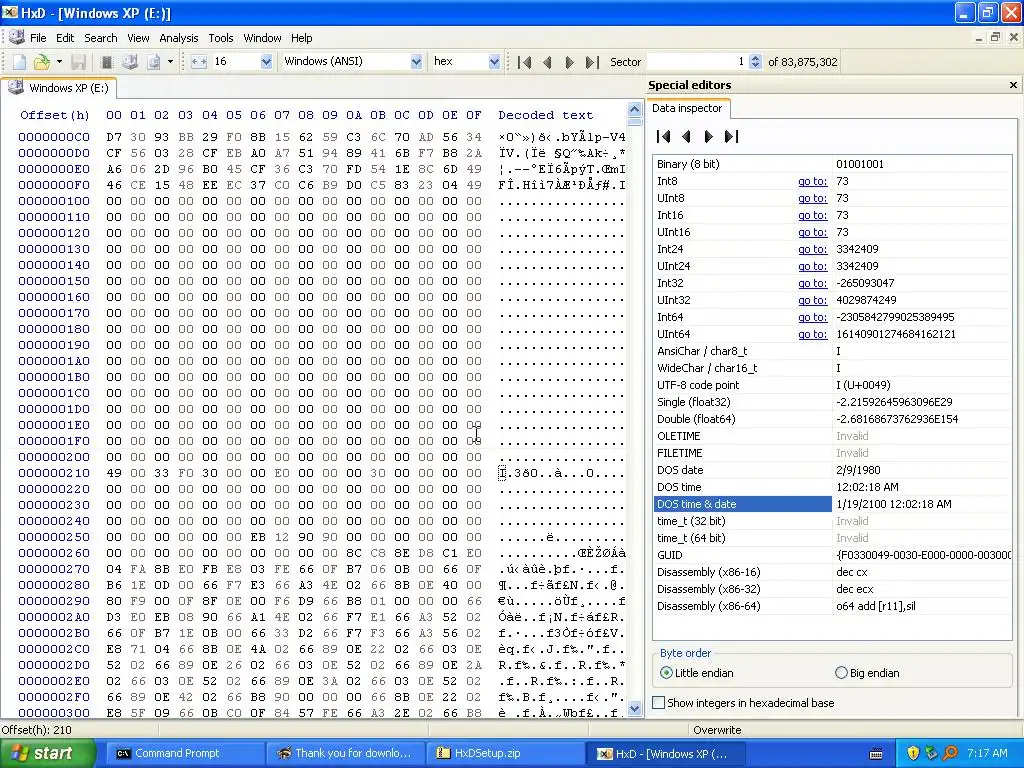Jump to first byte in Data inspector
Screen dimensions: 1024x768
664,136
